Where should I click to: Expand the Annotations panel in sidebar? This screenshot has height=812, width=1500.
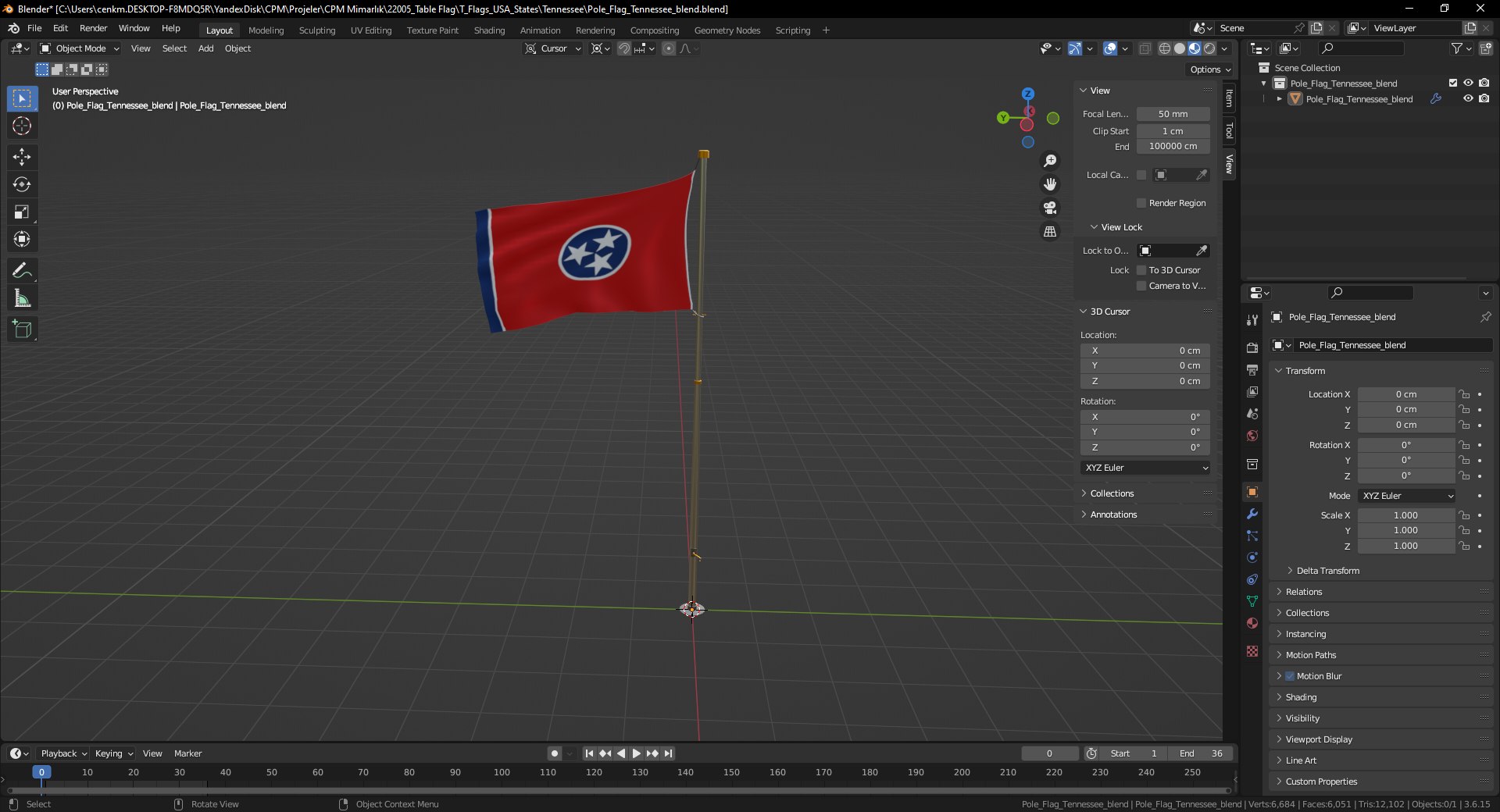(x=1113, y=515)
